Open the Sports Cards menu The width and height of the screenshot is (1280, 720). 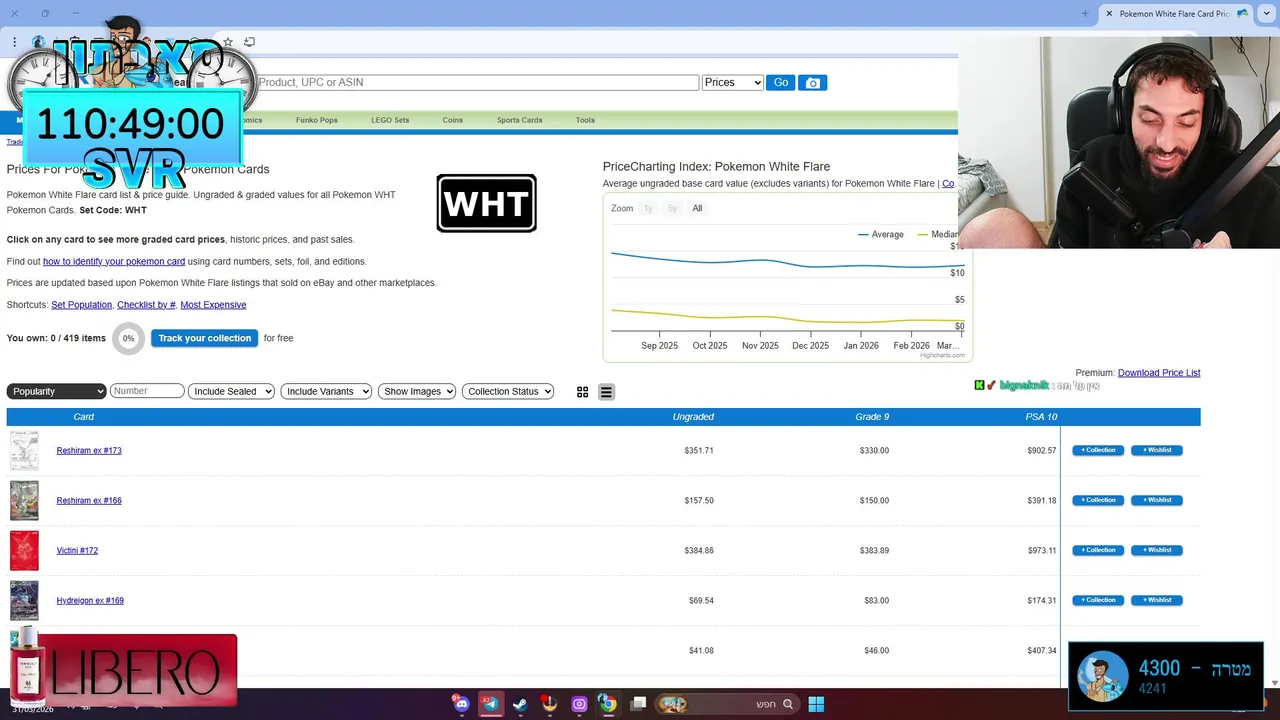point(519,120)
